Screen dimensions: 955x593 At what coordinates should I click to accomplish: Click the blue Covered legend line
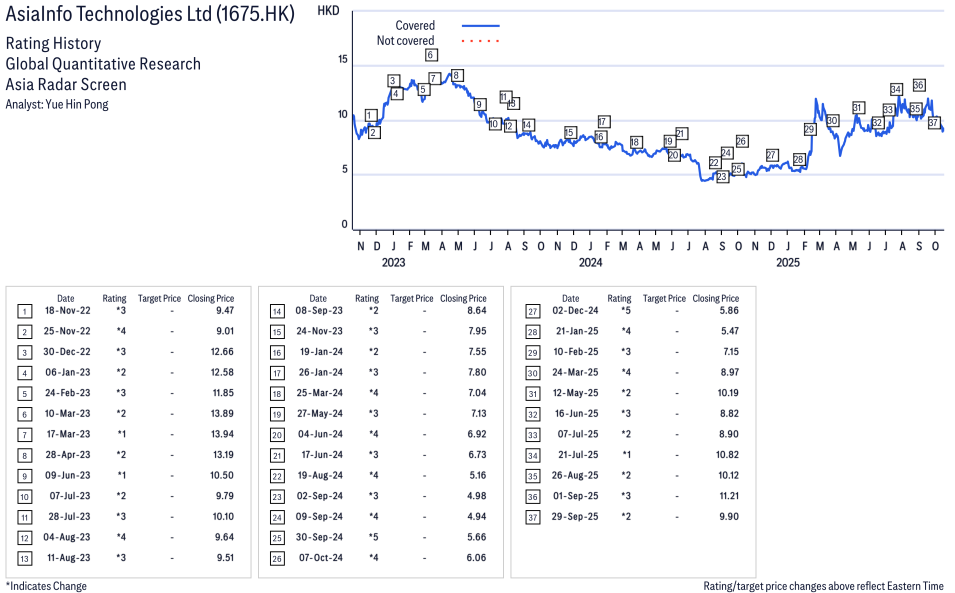pos(480,25)
